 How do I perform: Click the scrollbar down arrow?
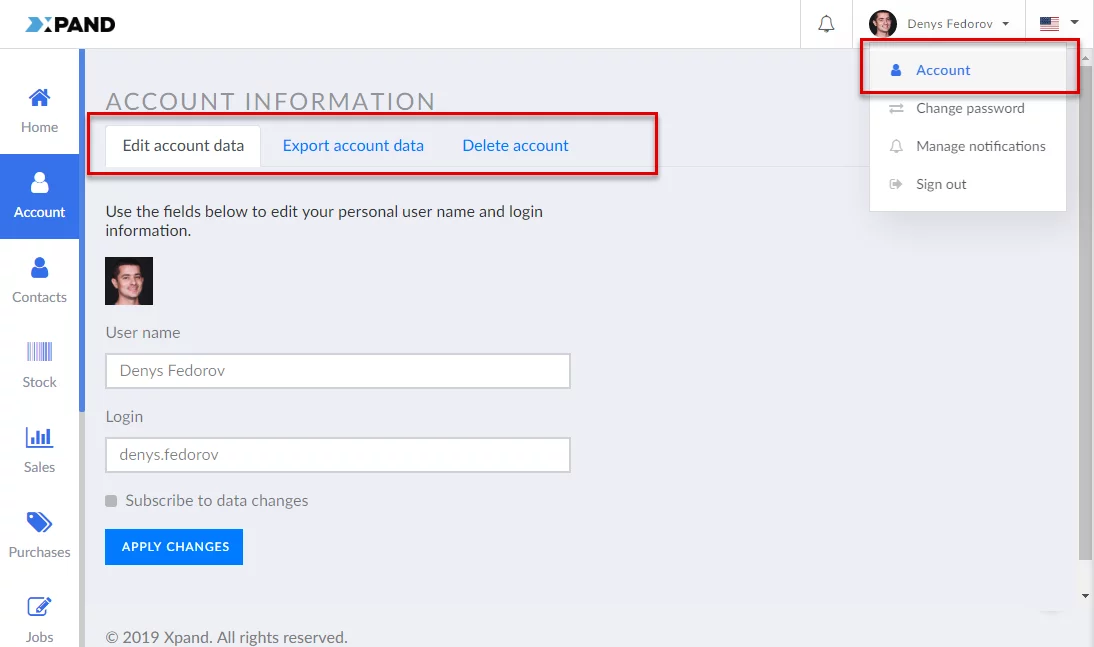click(1085, 596)
